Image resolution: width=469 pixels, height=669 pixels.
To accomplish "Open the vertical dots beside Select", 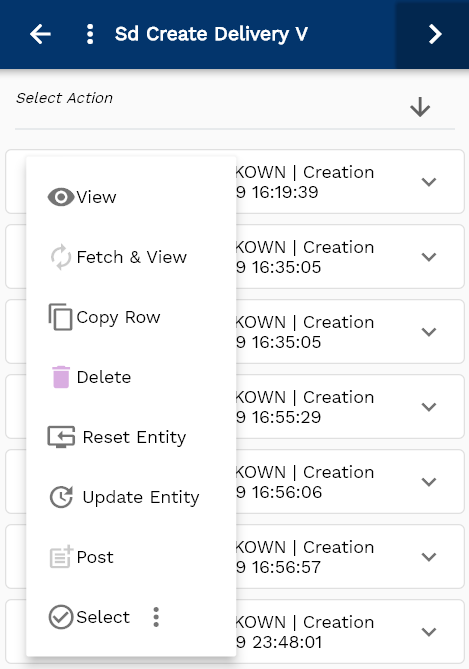I will click(156, 617).
